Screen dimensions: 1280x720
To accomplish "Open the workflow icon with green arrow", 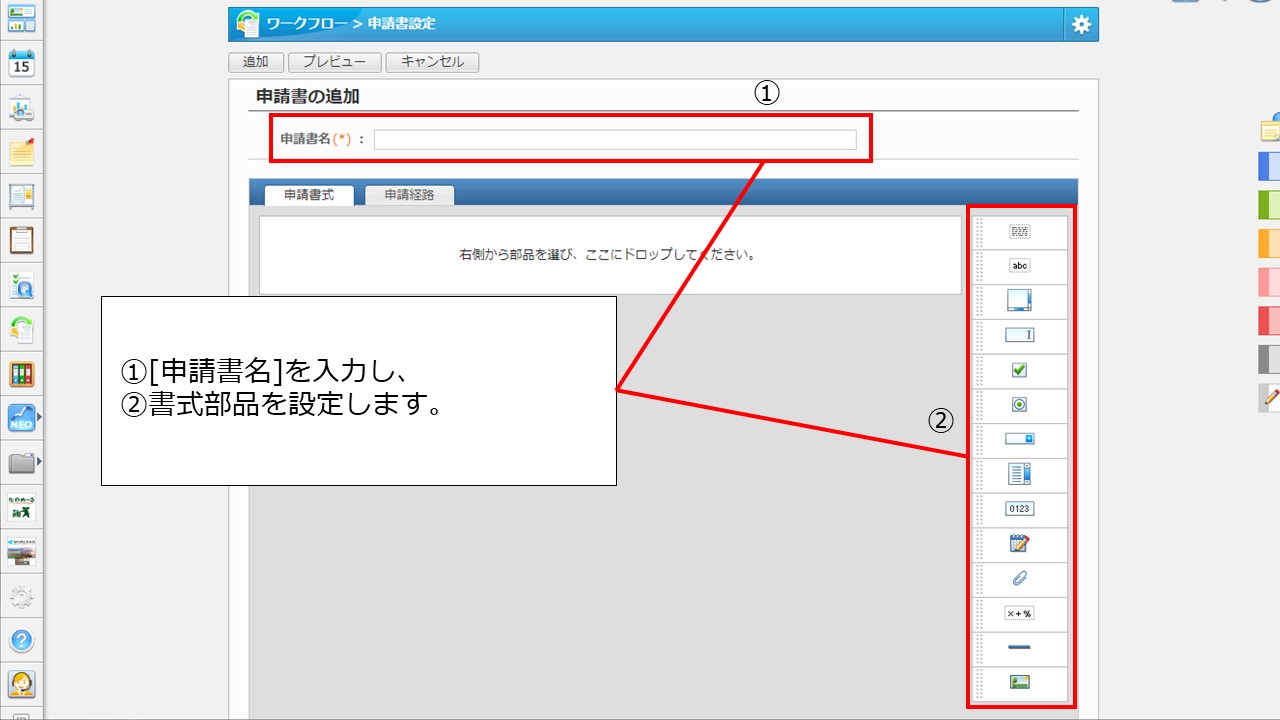I will click(22, 328).
